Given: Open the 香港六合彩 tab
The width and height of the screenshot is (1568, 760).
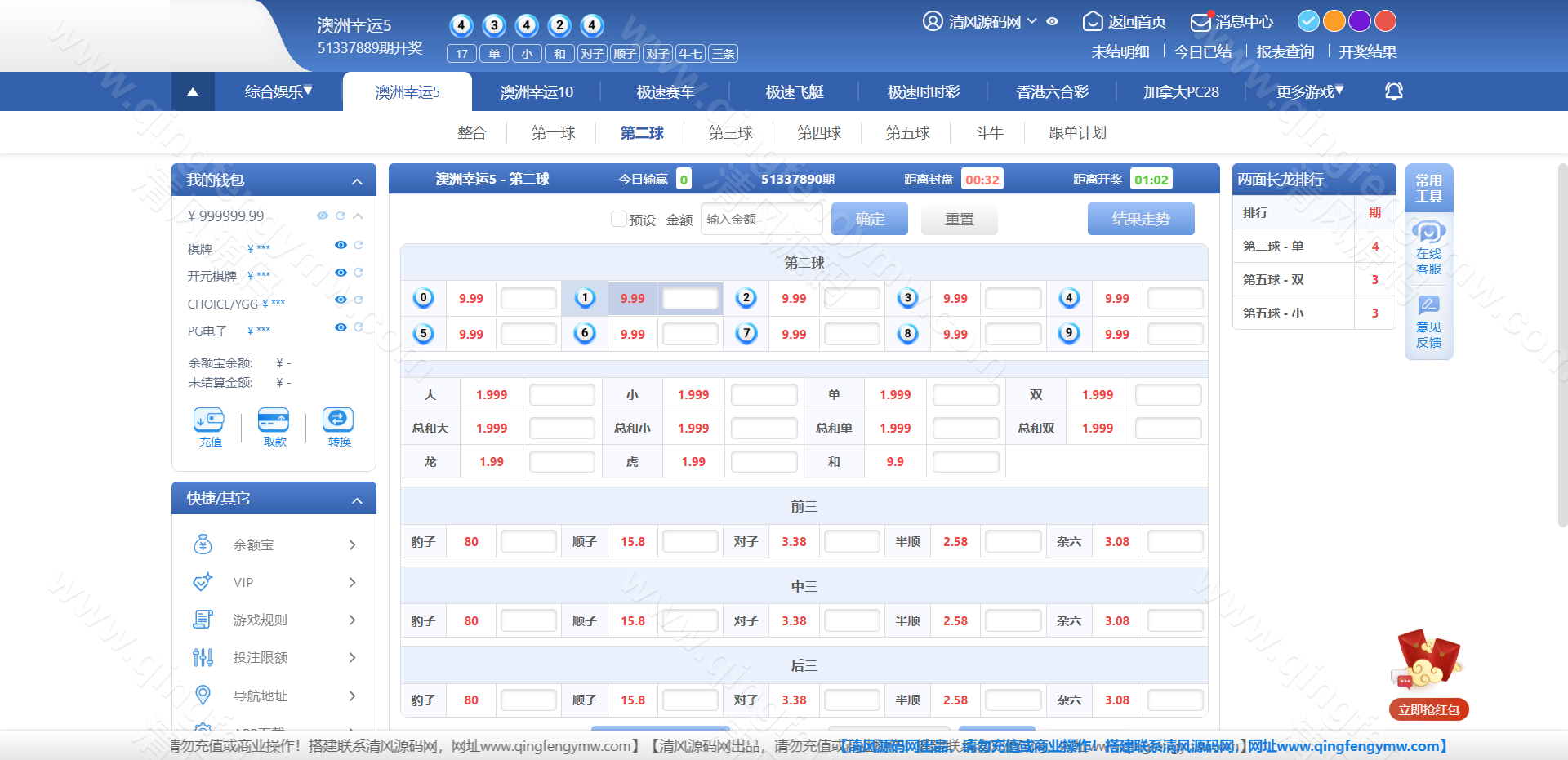Looking at the screenshot, I should pyautogui.click(x=1053, y=91).
